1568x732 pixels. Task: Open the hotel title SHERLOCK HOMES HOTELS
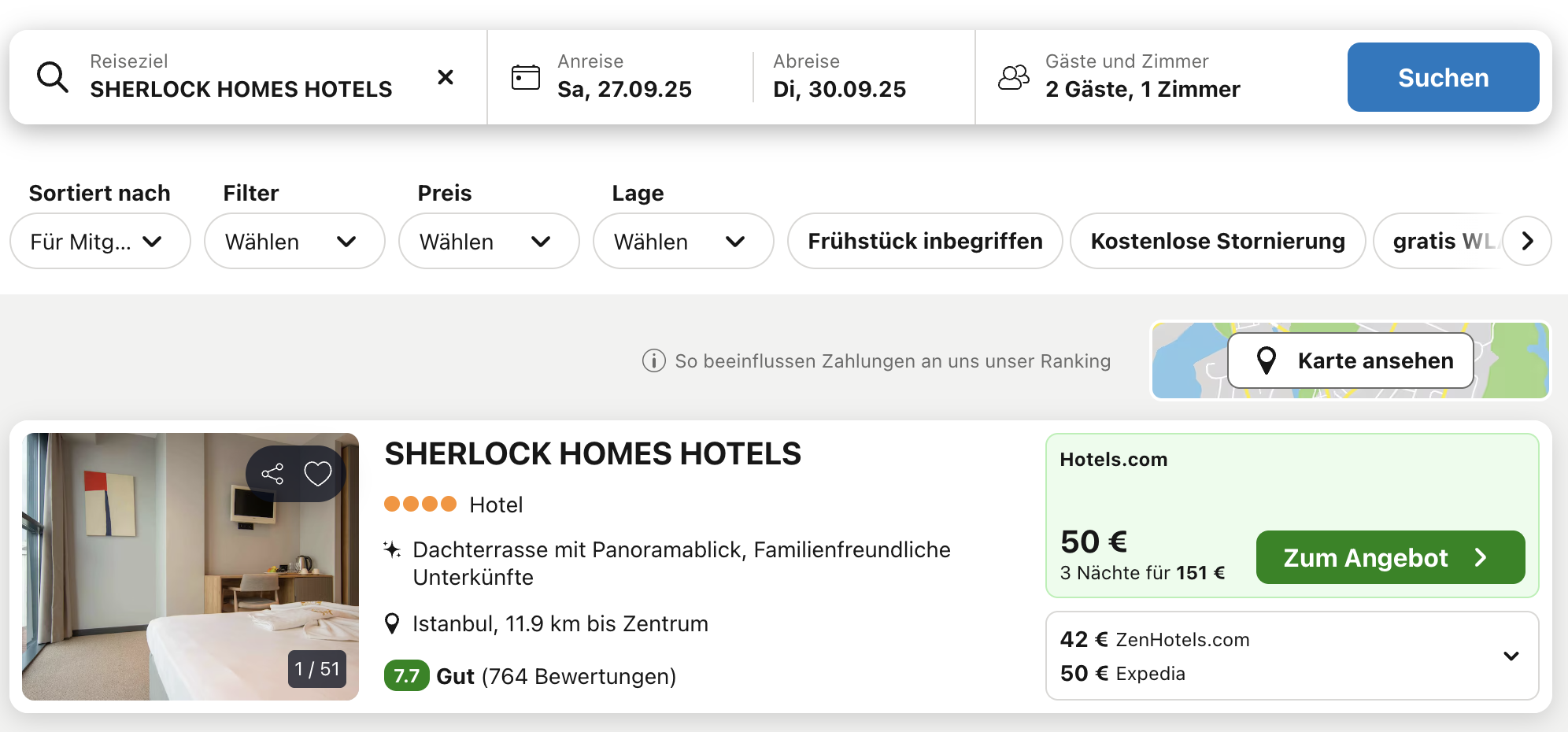click(593, 454)
